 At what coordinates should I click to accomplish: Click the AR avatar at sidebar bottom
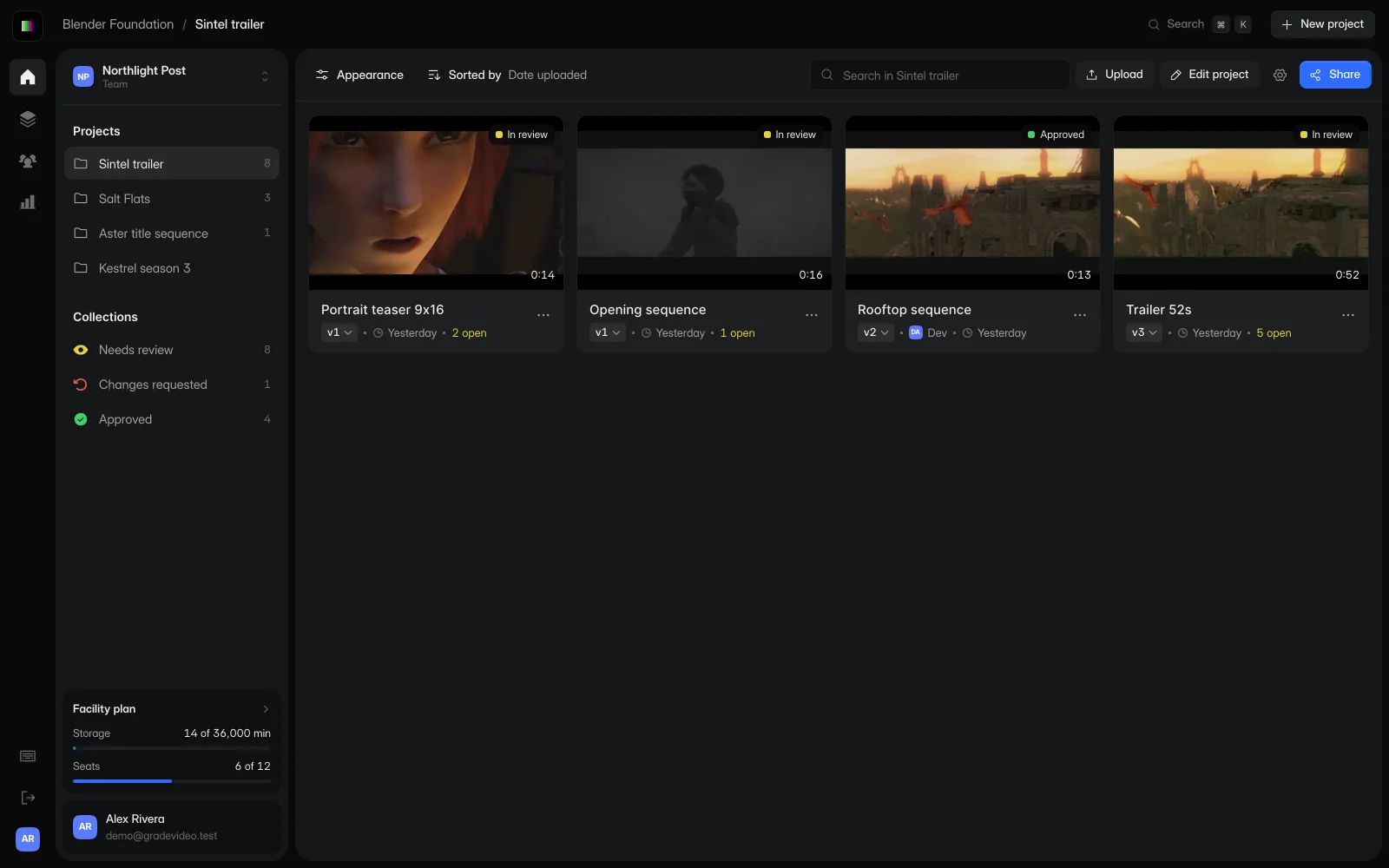click(x=28, y=838)
